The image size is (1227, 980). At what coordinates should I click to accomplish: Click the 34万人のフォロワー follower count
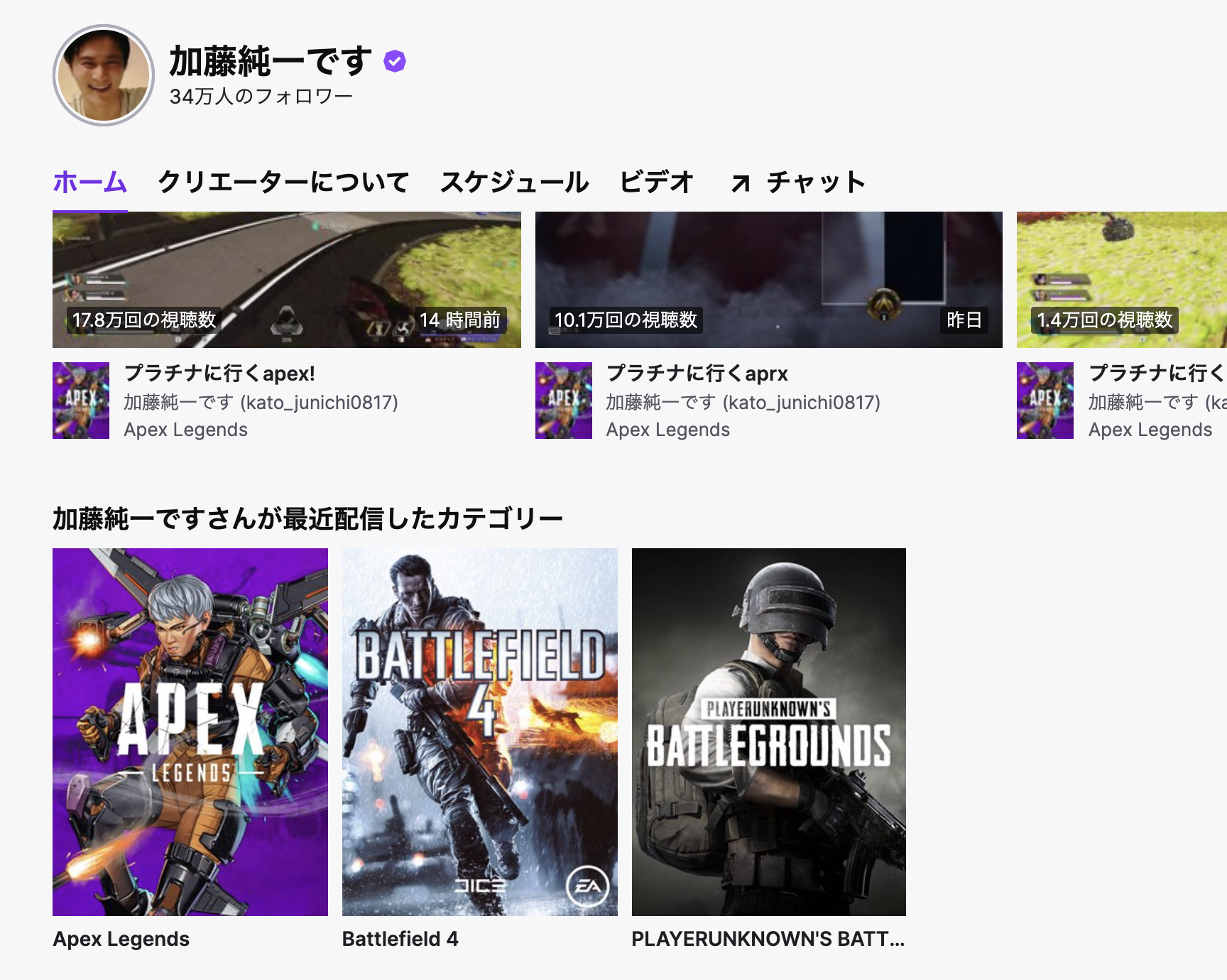(261, 97)
